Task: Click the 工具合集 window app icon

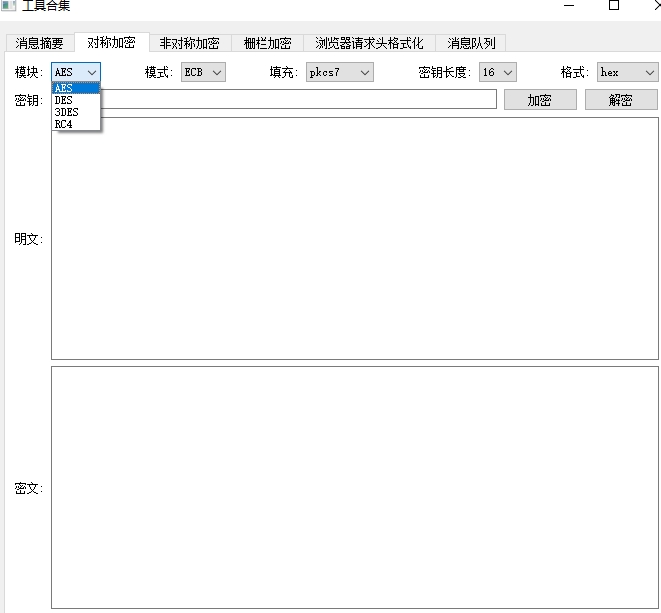Action: click(x=8, y=5)
